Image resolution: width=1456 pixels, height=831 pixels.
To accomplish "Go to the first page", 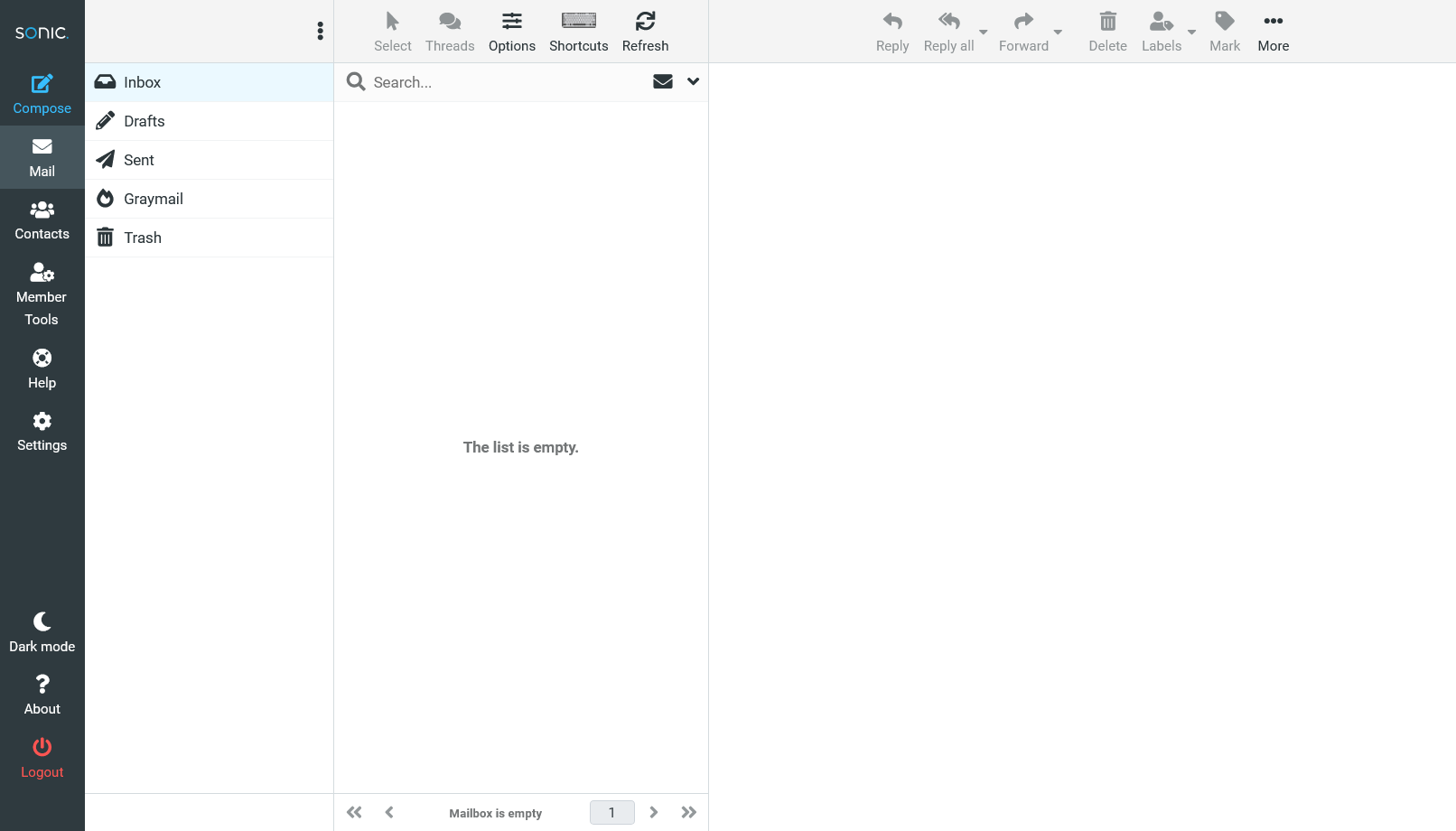I will [x=354, y=812].
